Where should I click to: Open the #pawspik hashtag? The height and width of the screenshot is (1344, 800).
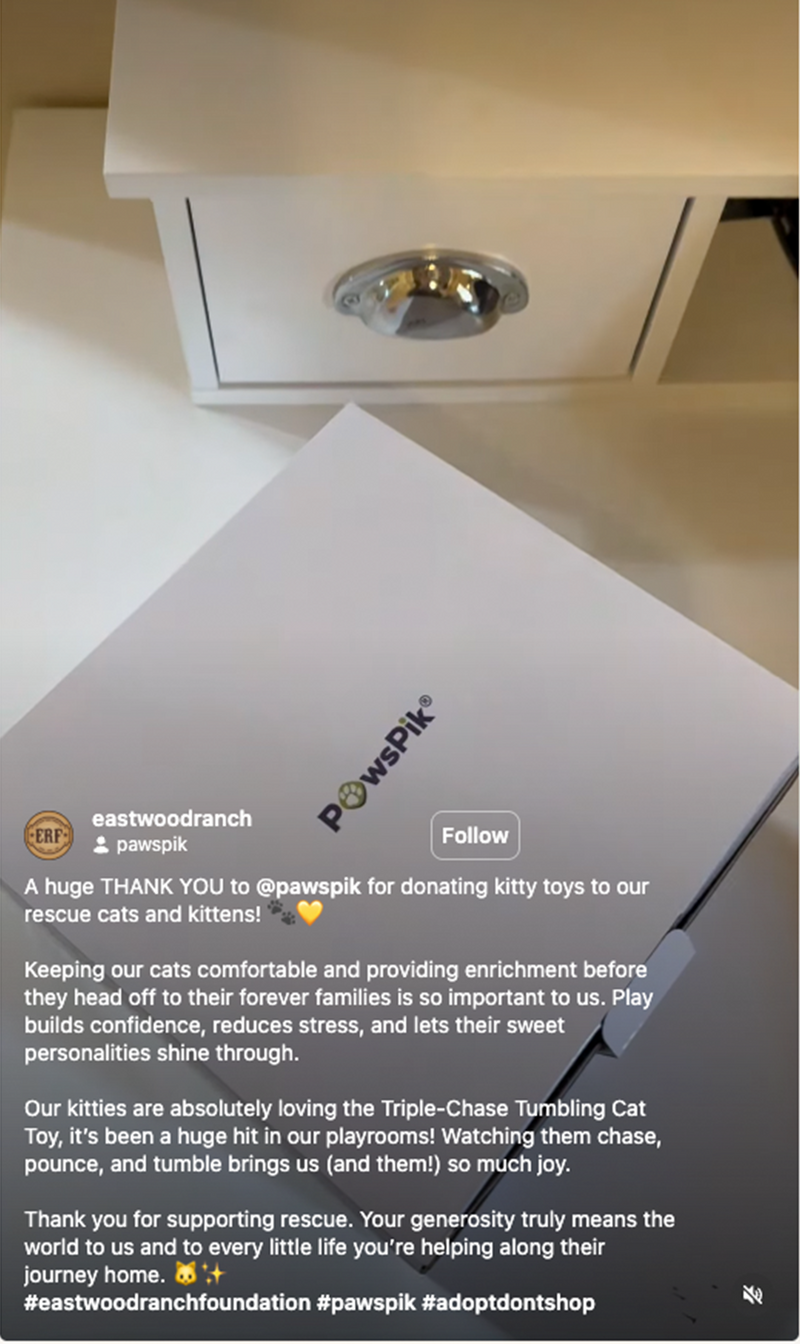pyautogui.click(x=367, y=1303)
